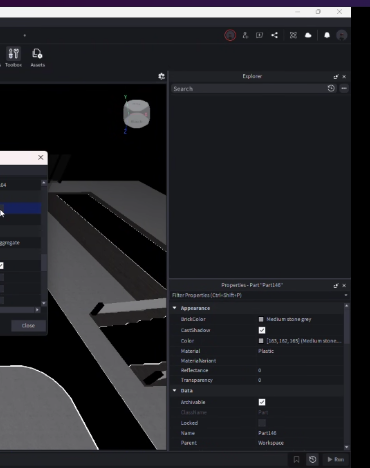Click the Close button in dialog
This screenshot has width=370, height=468.
[x=28, y=326]
